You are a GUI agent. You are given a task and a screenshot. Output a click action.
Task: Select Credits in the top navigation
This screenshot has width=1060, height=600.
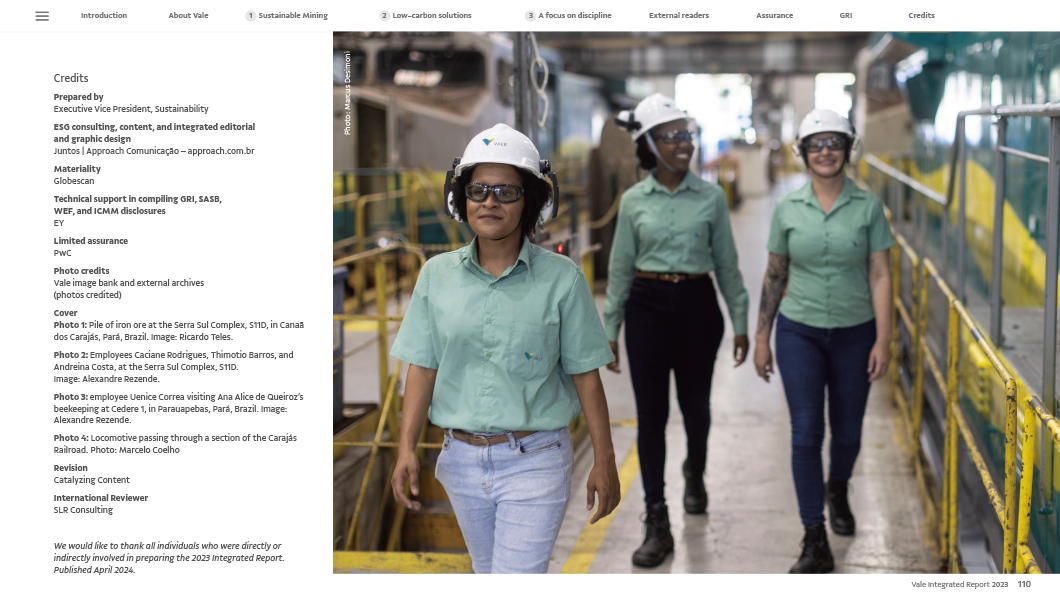[921, 16]
